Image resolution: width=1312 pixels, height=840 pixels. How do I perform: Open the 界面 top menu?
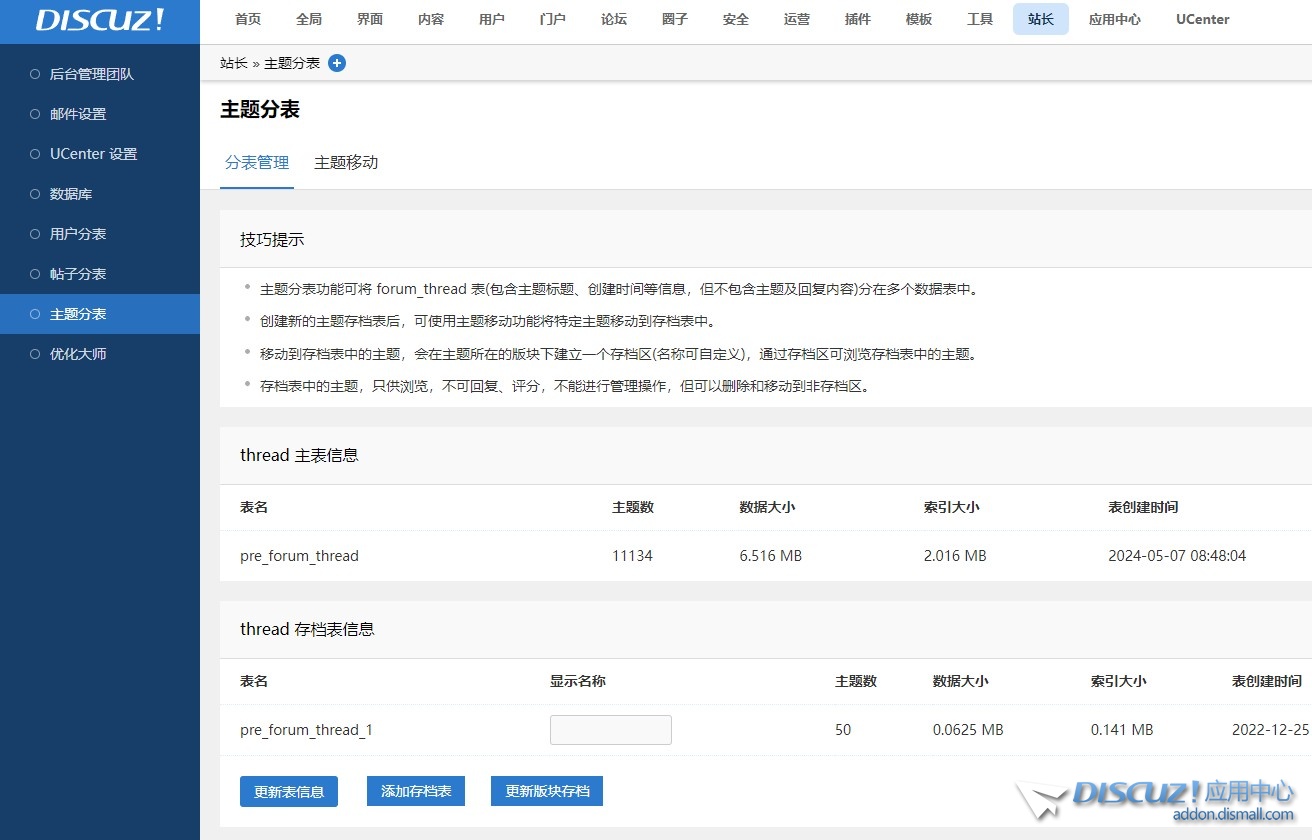[x=370, y=19]
